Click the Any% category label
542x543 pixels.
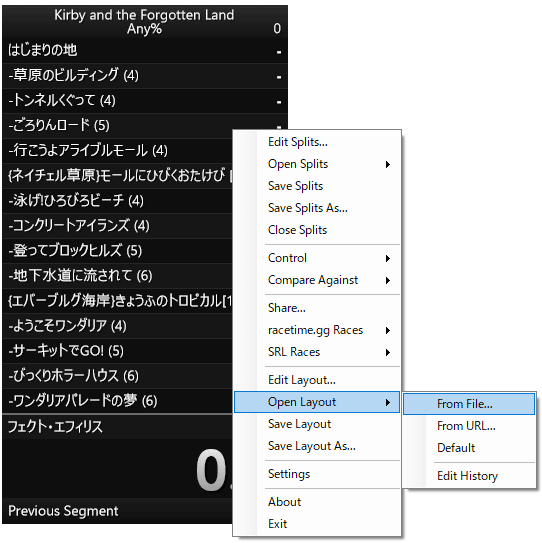point(144,29)
